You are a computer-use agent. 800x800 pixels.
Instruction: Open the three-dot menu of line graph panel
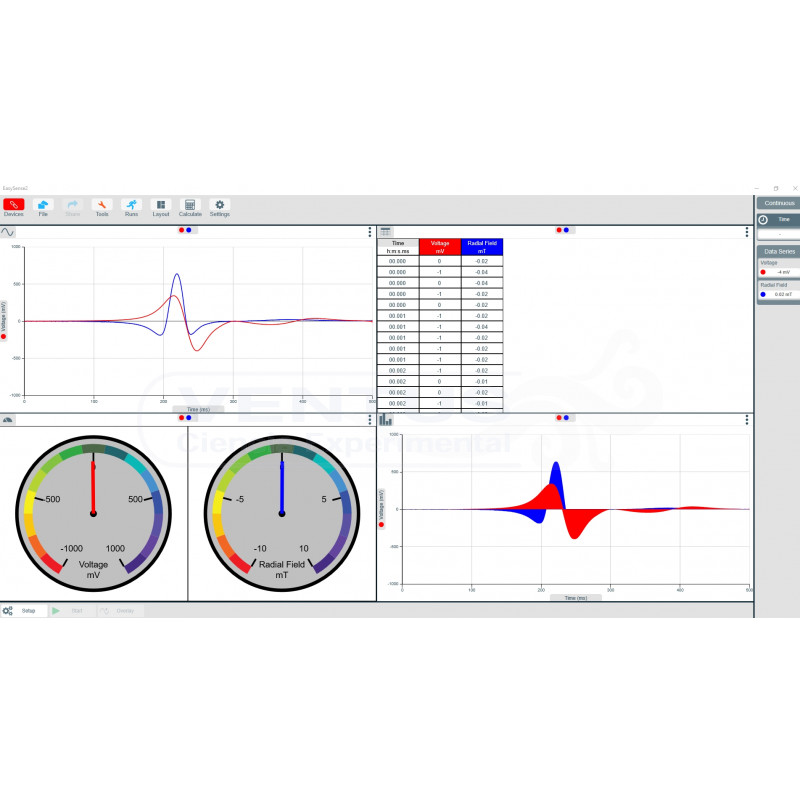369,231
